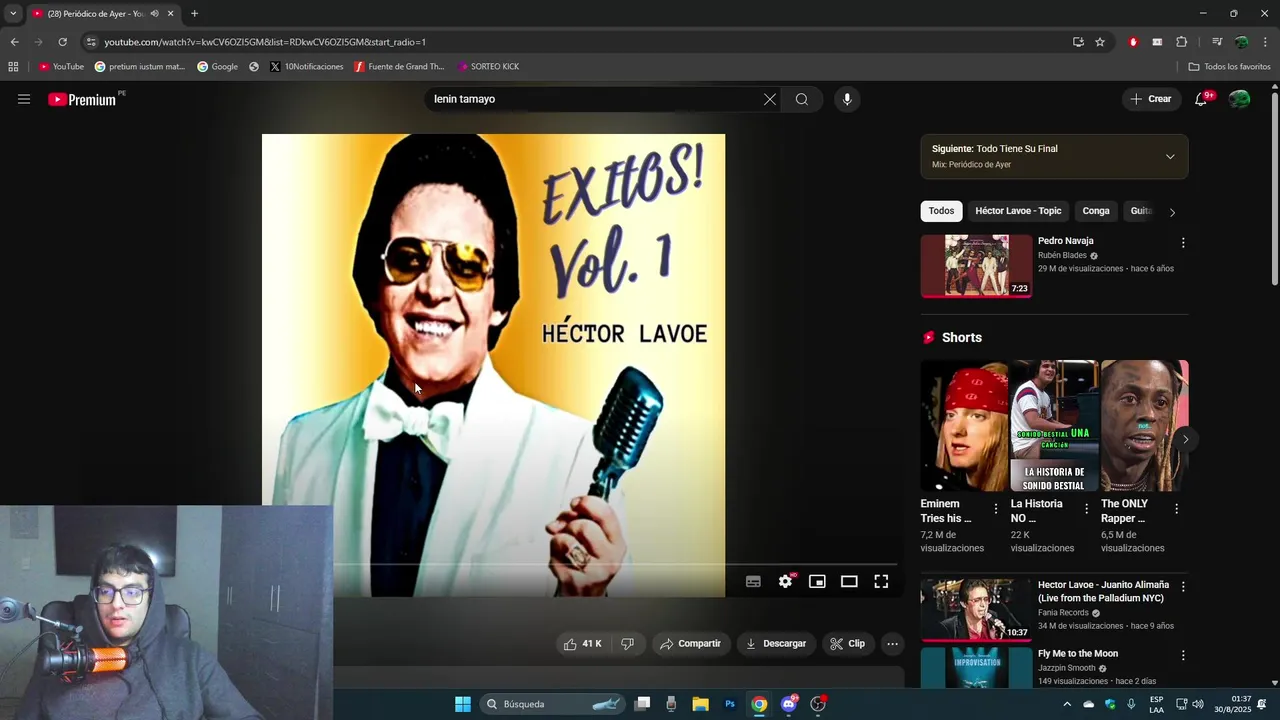Open video settings gear in the player
Screen dimensions: 1280x720
coord(786,581)
